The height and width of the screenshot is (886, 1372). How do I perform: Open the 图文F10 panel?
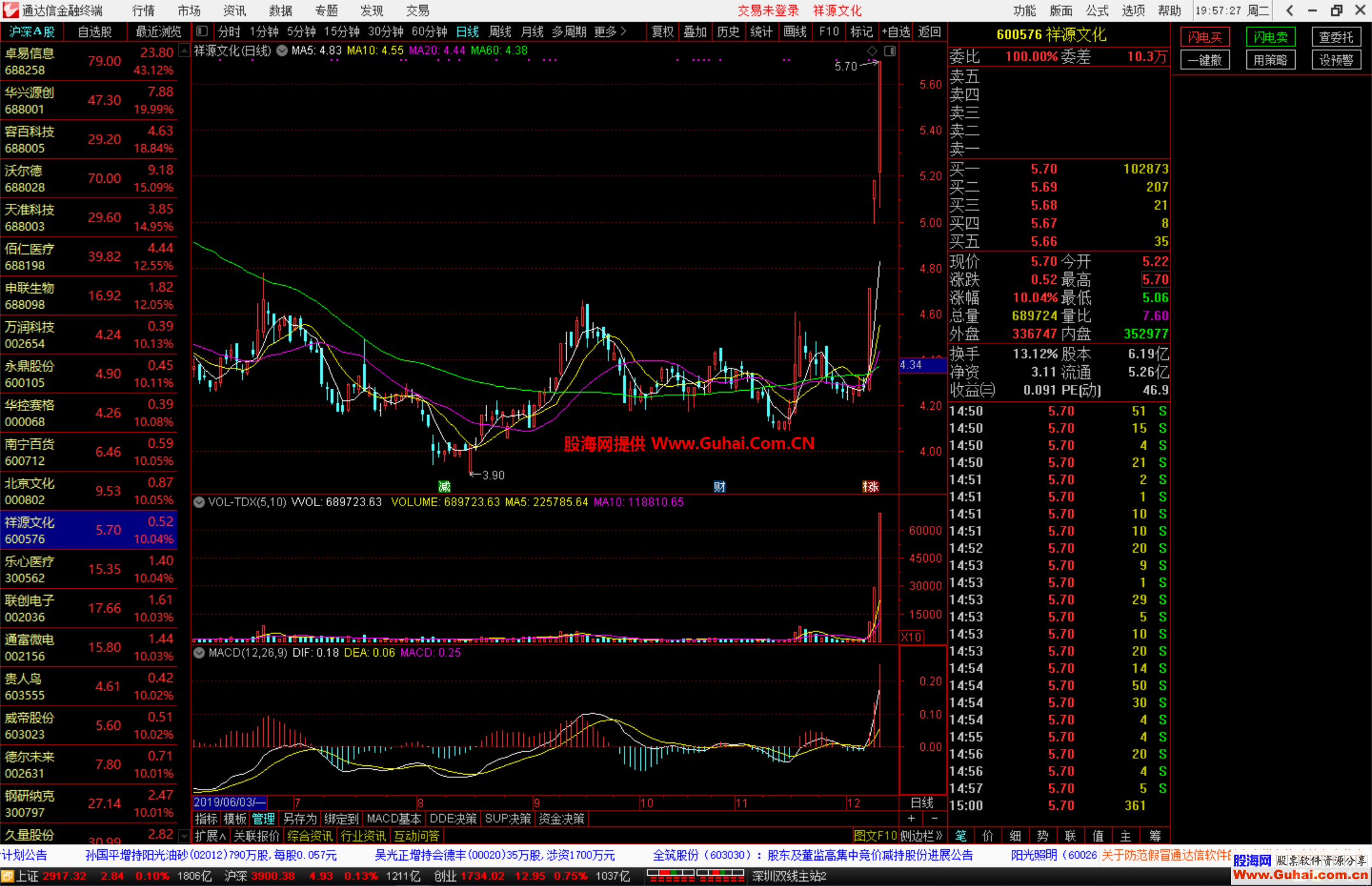coord(875,836)
